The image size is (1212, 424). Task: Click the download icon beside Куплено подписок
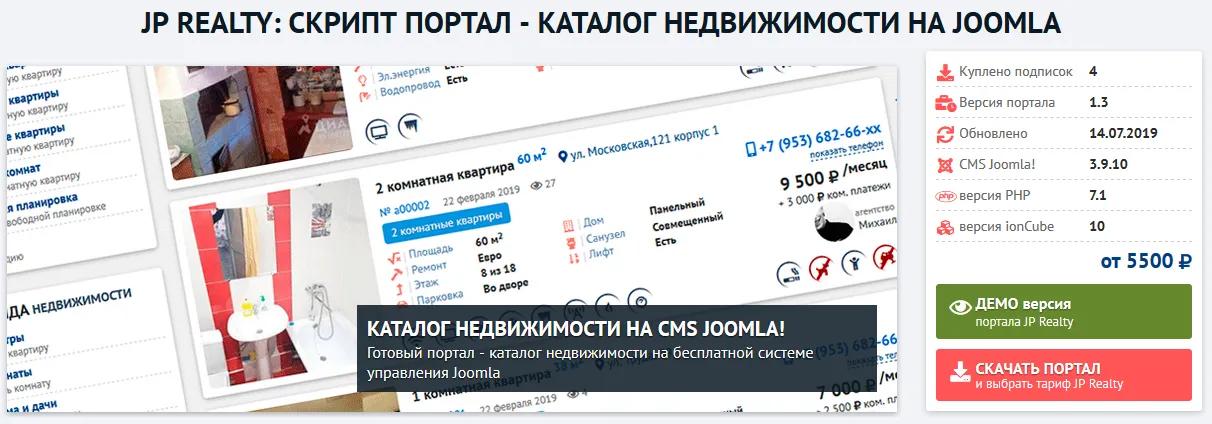click(945, 72)
